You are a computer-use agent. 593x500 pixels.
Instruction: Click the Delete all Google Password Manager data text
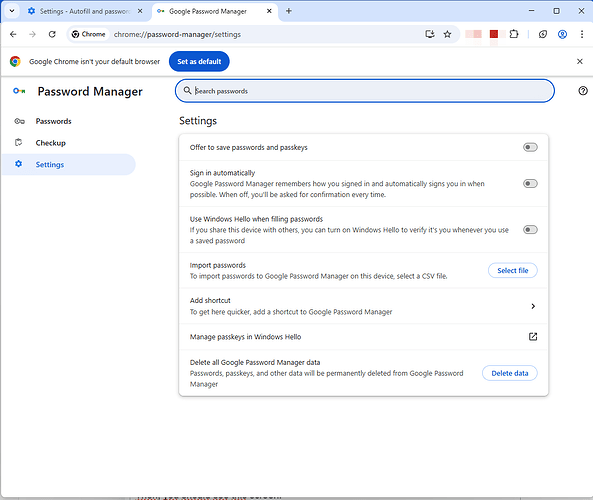pos(255,362)
